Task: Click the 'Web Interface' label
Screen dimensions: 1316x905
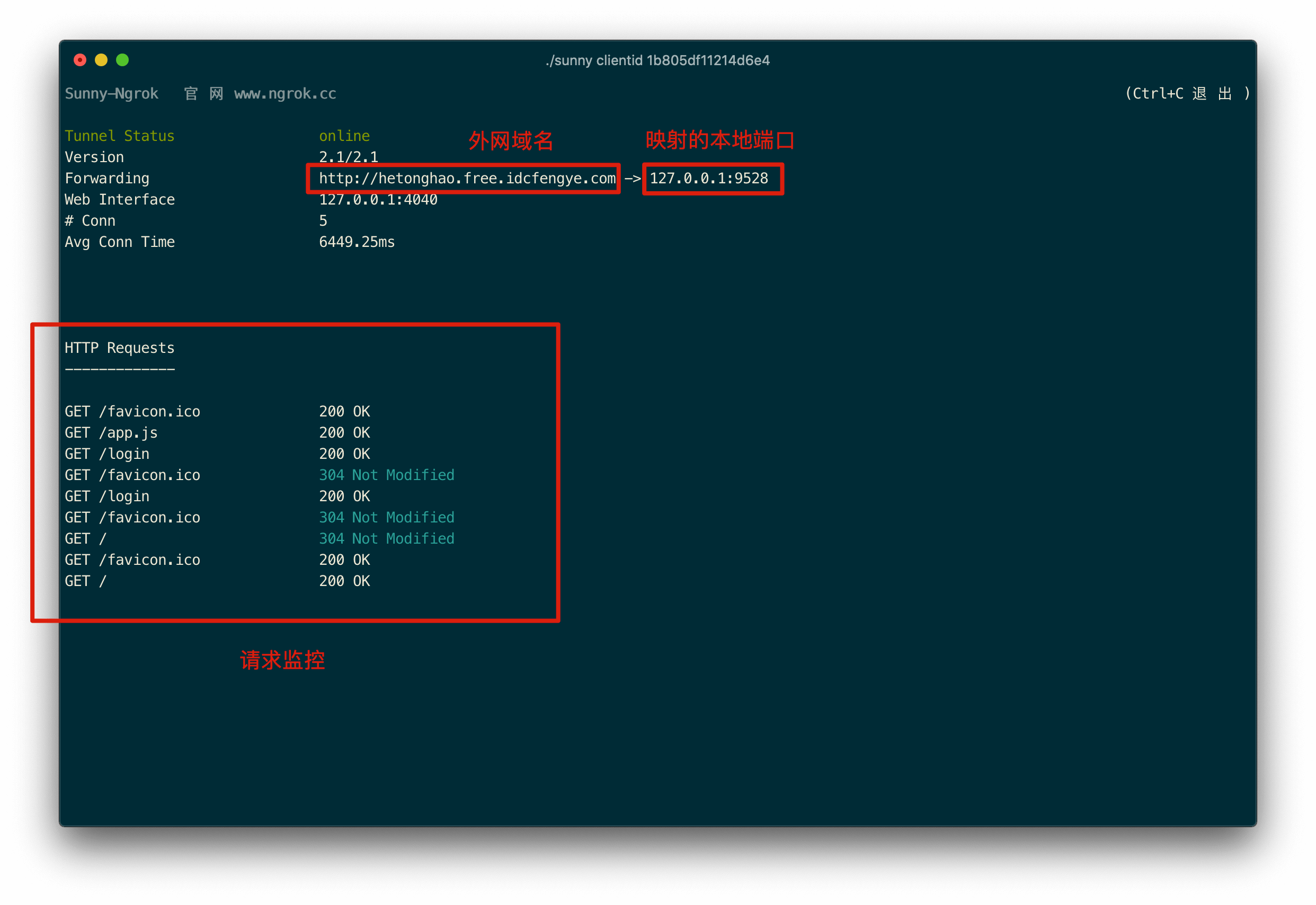Action: pos(120,200)
